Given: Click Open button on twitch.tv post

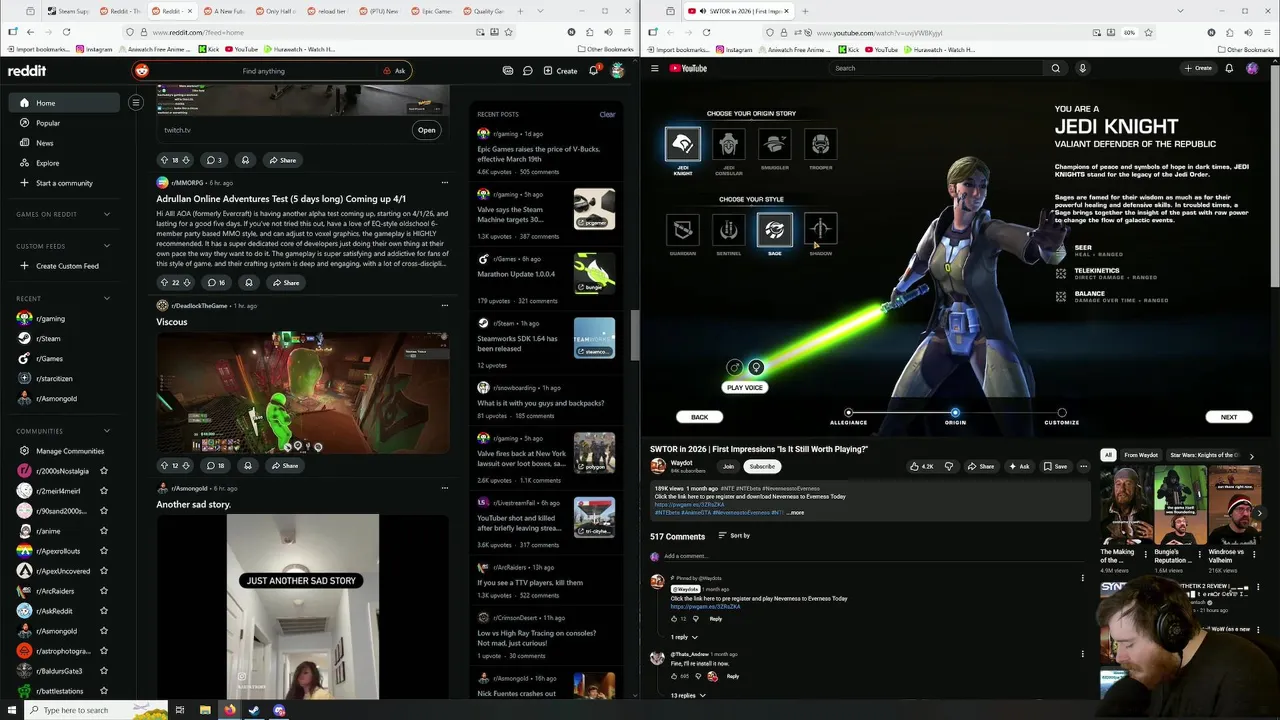Looking at the screenshot, I should point(426,130).
